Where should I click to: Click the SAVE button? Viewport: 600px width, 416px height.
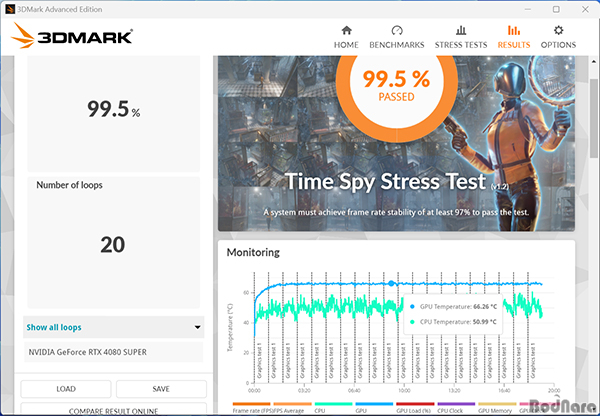pyautogui.click(x=161, y=389)
